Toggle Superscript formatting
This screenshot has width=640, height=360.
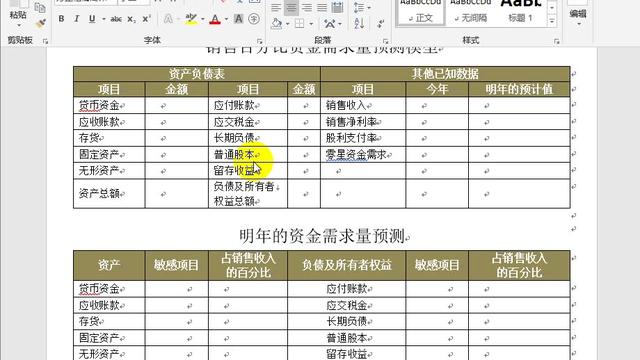pyautogui.click(x=147, y=19)
